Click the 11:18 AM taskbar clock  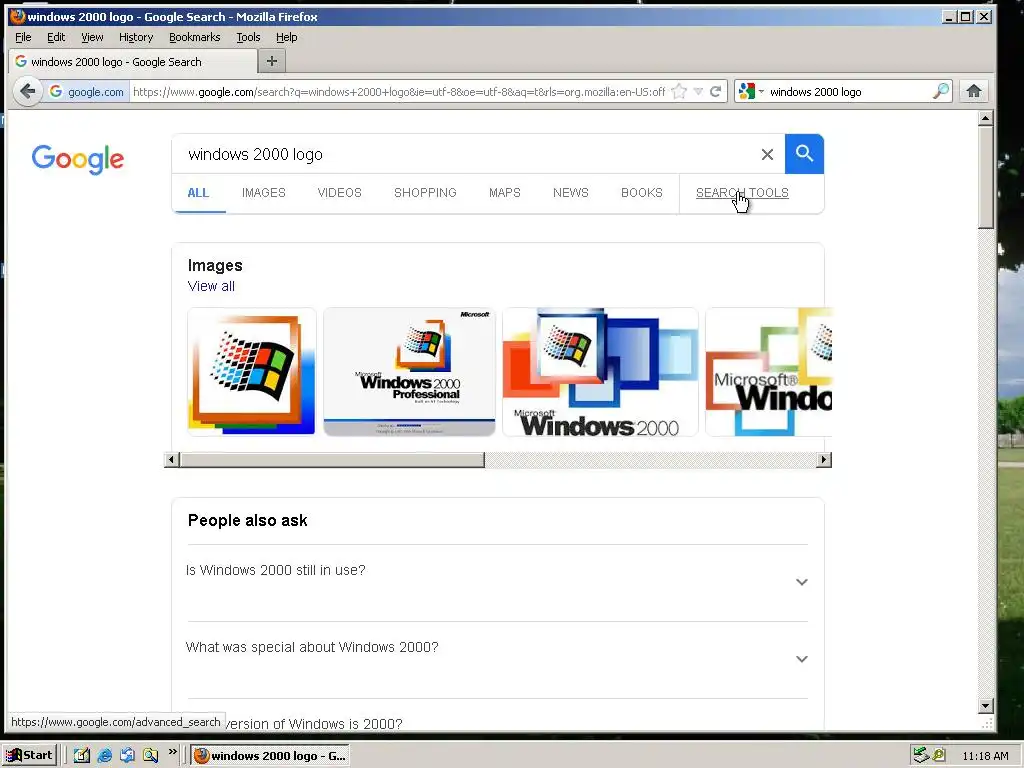tap(985, 756)
